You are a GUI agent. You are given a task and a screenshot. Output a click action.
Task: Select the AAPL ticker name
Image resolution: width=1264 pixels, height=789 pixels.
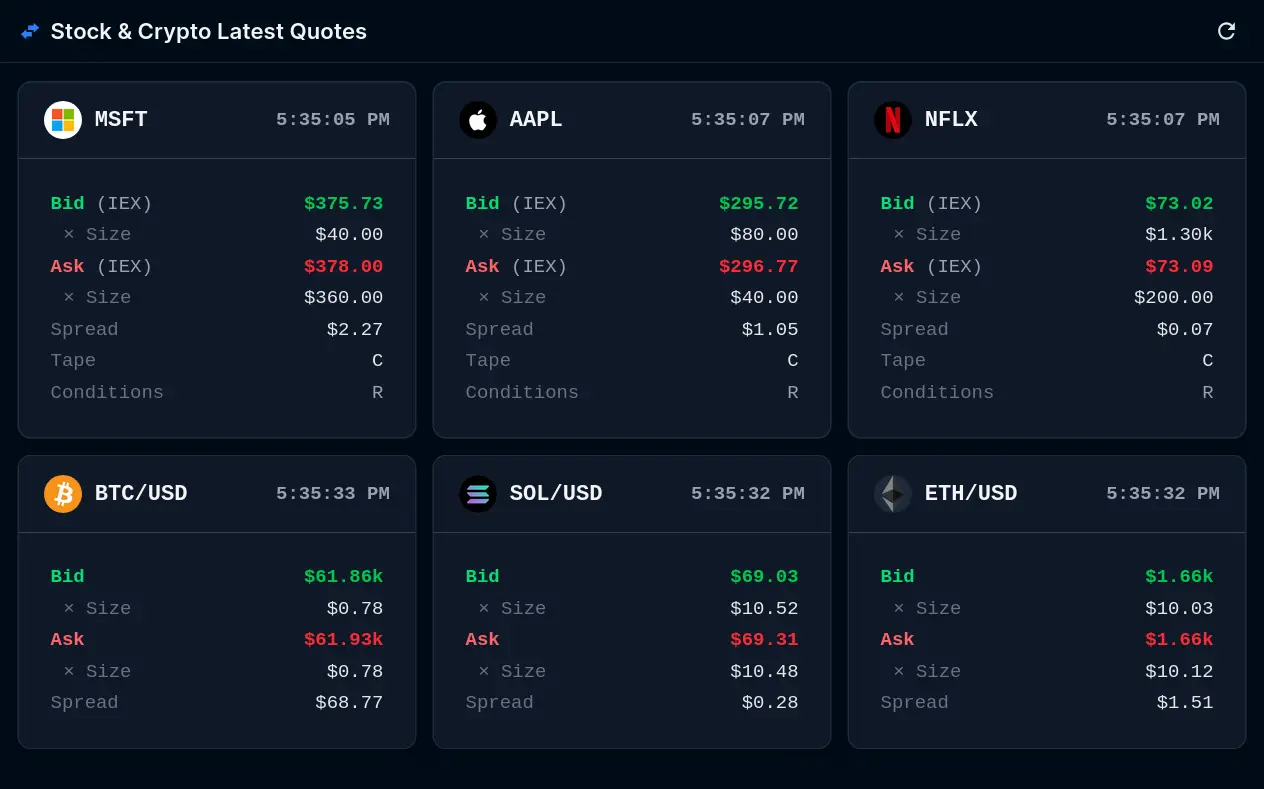(536, 120)
